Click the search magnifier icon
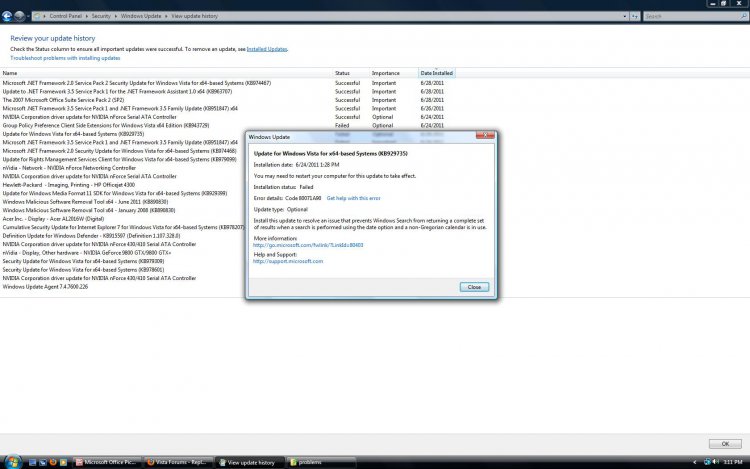The width and height of the screenshot is (750, 469). [x=744, y=16]
